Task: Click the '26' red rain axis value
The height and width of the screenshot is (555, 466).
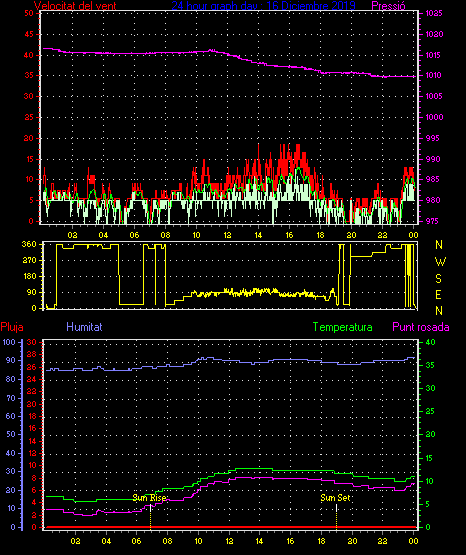Action: click(x=32, y=367)
